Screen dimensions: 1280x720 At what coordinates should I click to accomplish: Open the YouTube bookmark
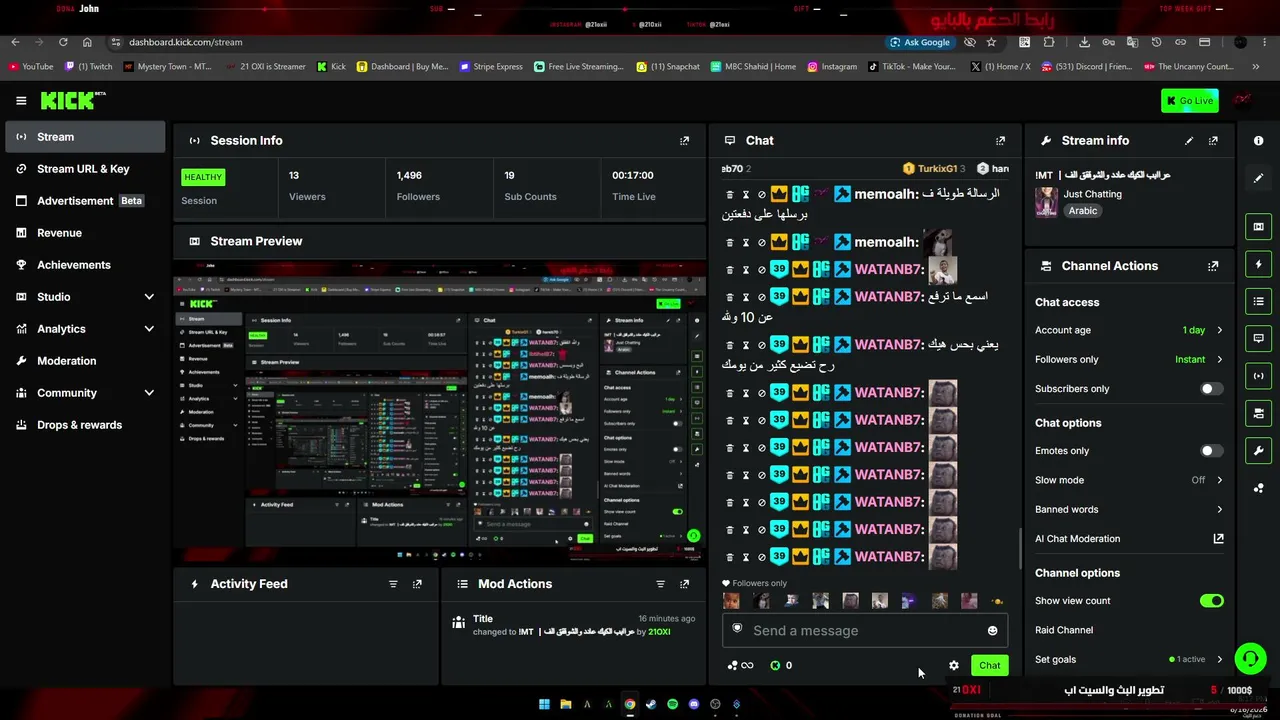click(30, 67)
